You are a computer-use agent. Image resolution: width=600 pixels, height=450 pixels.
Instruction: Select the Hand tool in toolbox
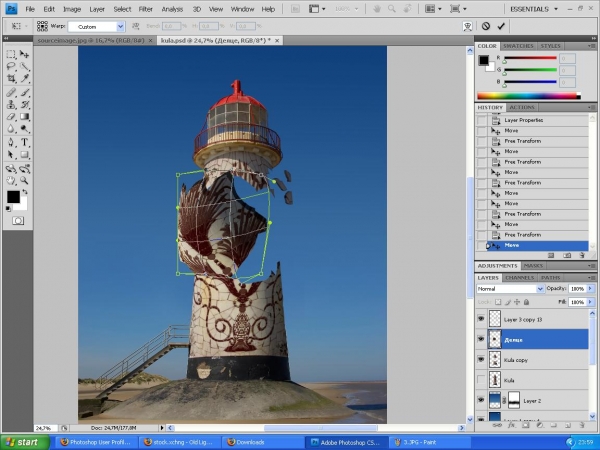click(x=11, y=180)
